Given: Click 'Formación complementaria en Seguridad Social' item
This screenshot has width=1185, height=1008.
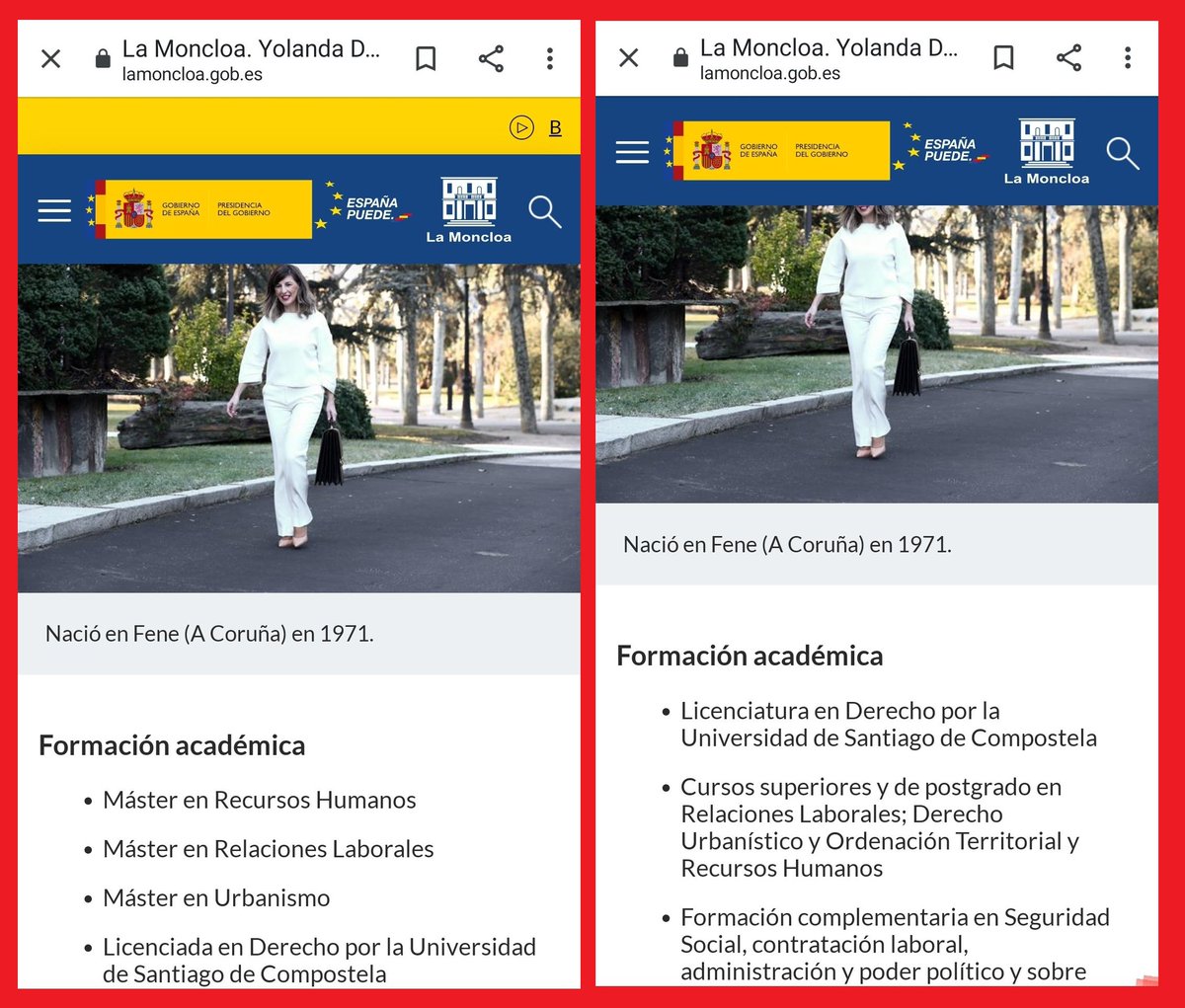Looking at the screenshot, I should pos(895,945).
